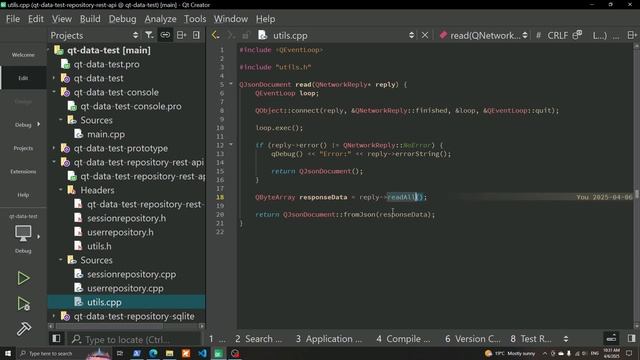The width and height of the screenshot is (640, 360).
Task: Show the Search Results output pane
Action: [258, 339]
